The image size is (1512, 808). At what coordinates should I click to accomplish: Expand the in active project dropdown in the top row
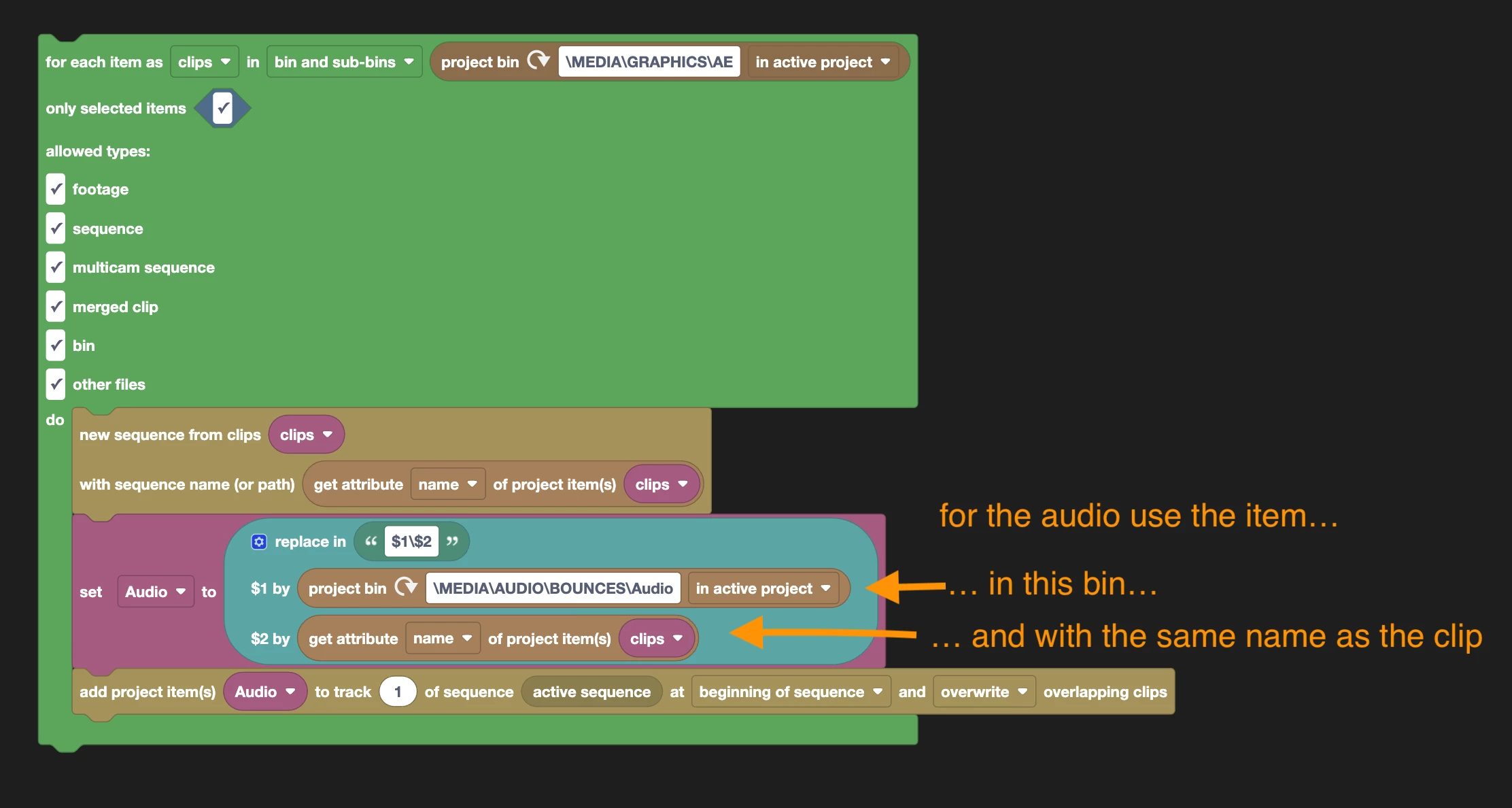[x=823, y=62]
